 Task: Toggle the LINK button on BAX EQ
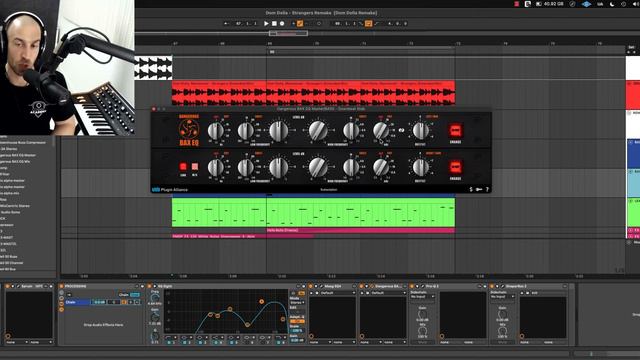click(183, 167)
